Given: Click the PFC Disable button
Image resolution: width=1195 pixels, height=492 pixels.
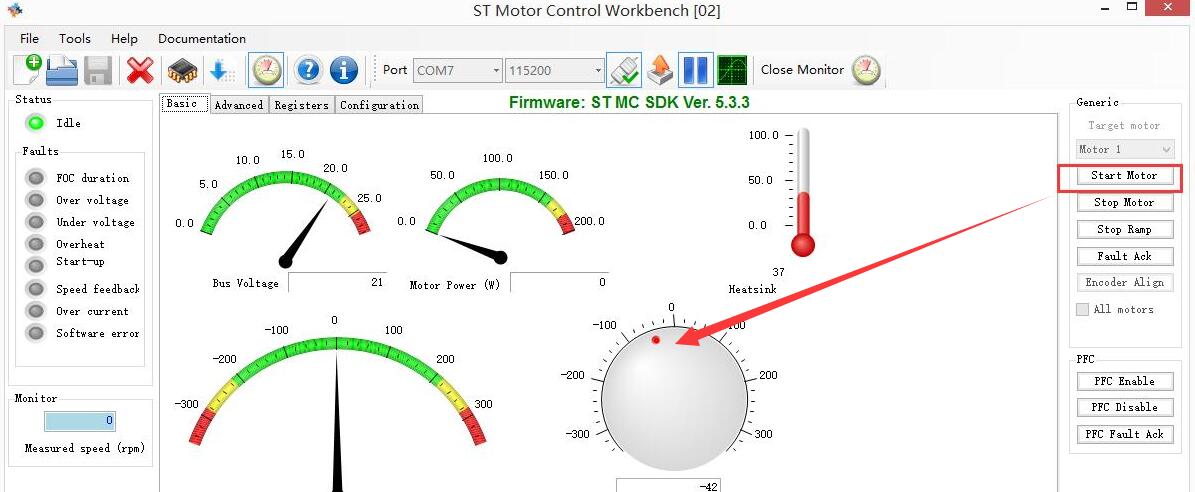Looking at the screenshot, I should [x=1124, y=407].
